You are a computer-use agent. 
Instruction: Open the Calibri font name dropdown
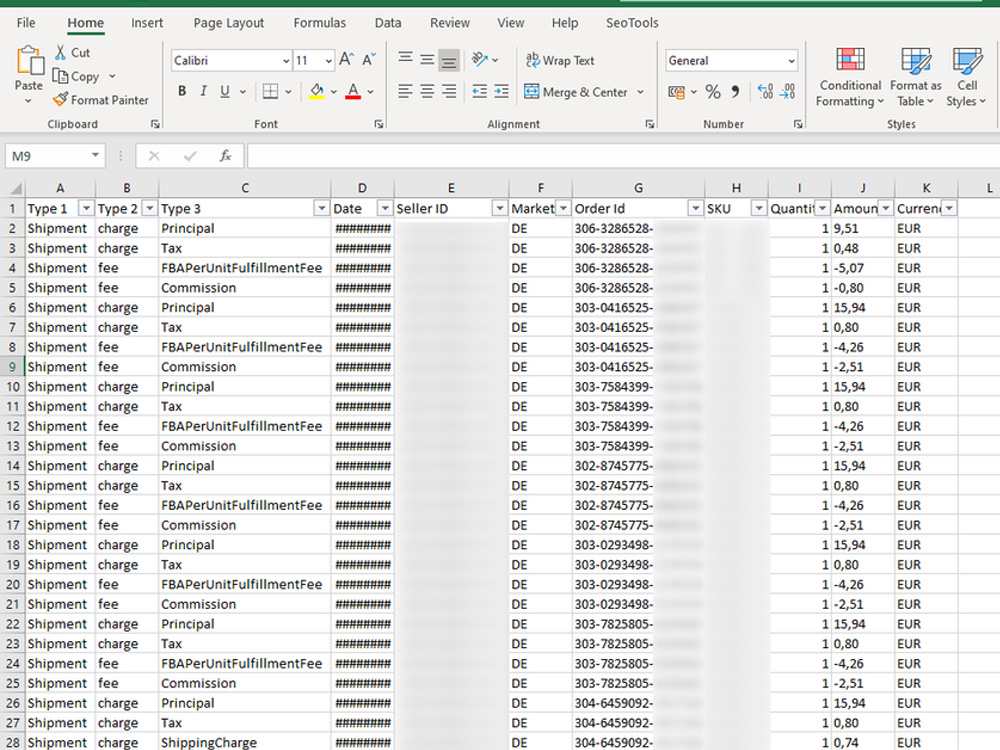point(286,61)
